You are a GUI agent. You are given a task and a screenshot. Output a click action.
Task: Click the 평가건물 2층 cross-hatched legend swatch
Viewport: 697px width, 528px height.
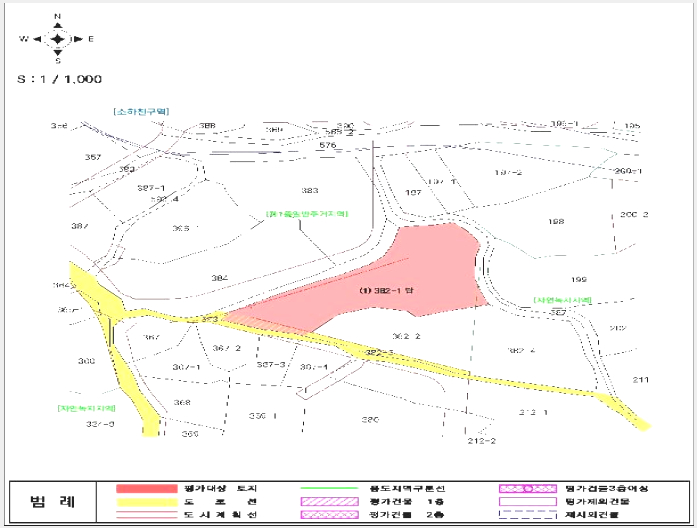pos(329,515)
